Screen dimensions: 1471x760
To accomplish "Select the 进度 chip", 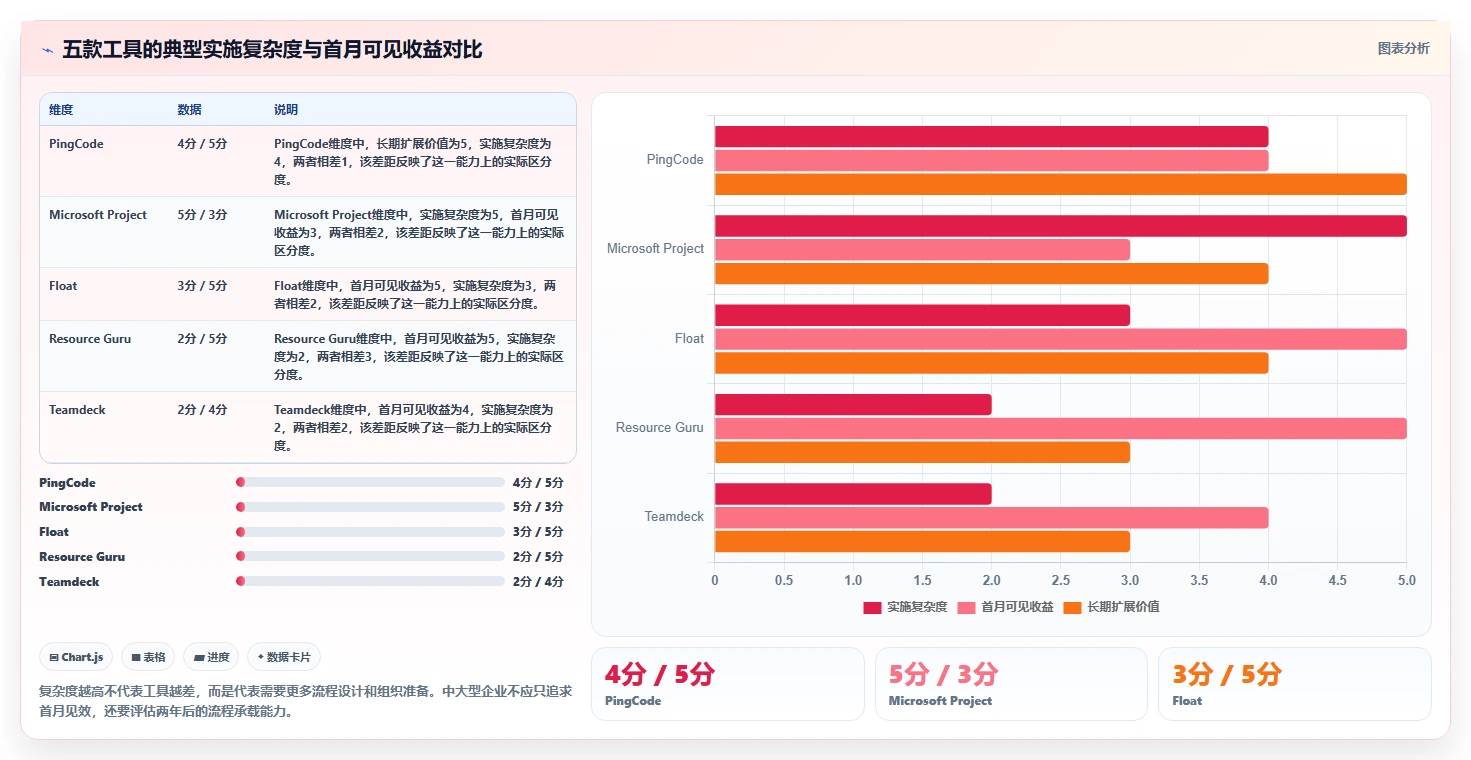I will coord(212,657).
